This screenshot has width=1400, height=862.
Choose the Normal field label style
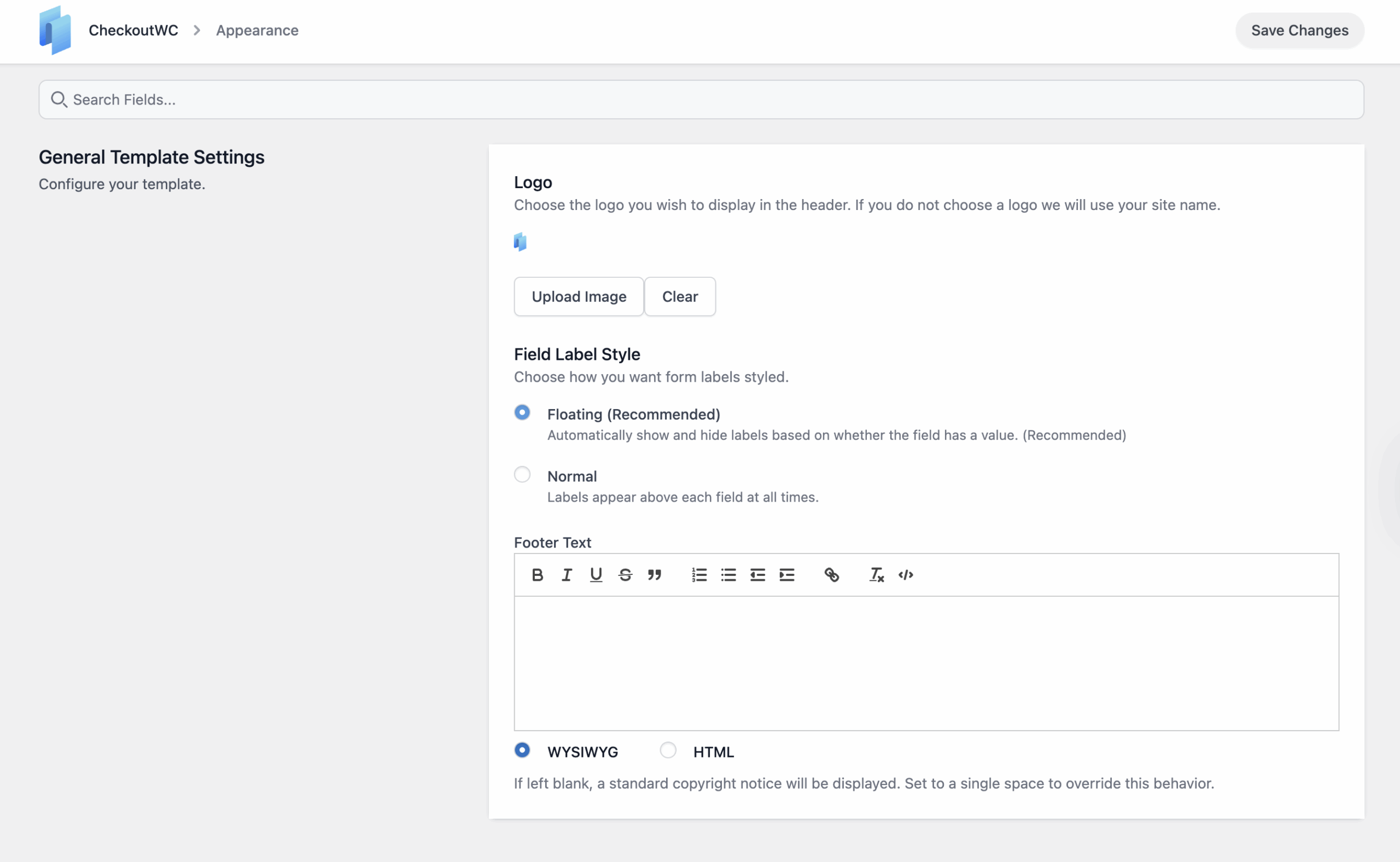pyautogui.click(x=522, y=474)
